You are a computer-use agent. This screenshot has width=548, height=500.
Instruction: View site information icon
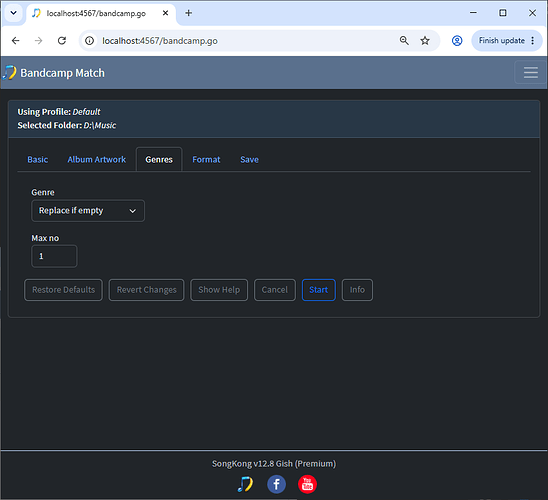89,41
